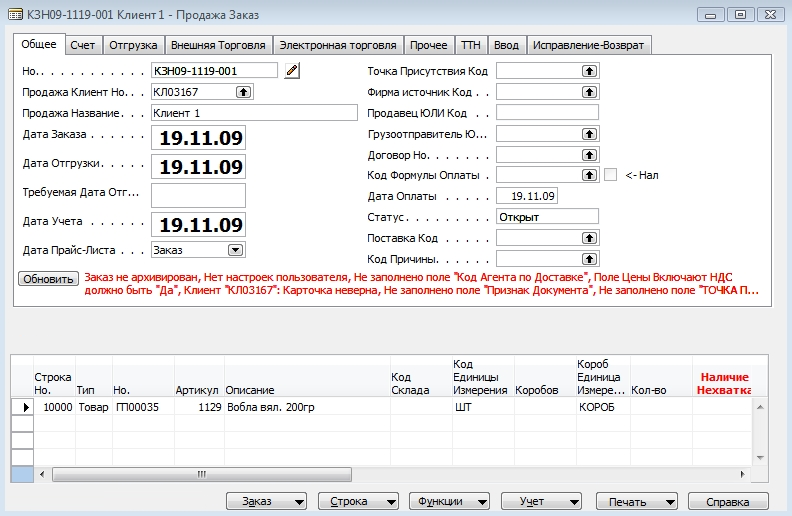Toggle the Нал checkbox

(610, 175)
